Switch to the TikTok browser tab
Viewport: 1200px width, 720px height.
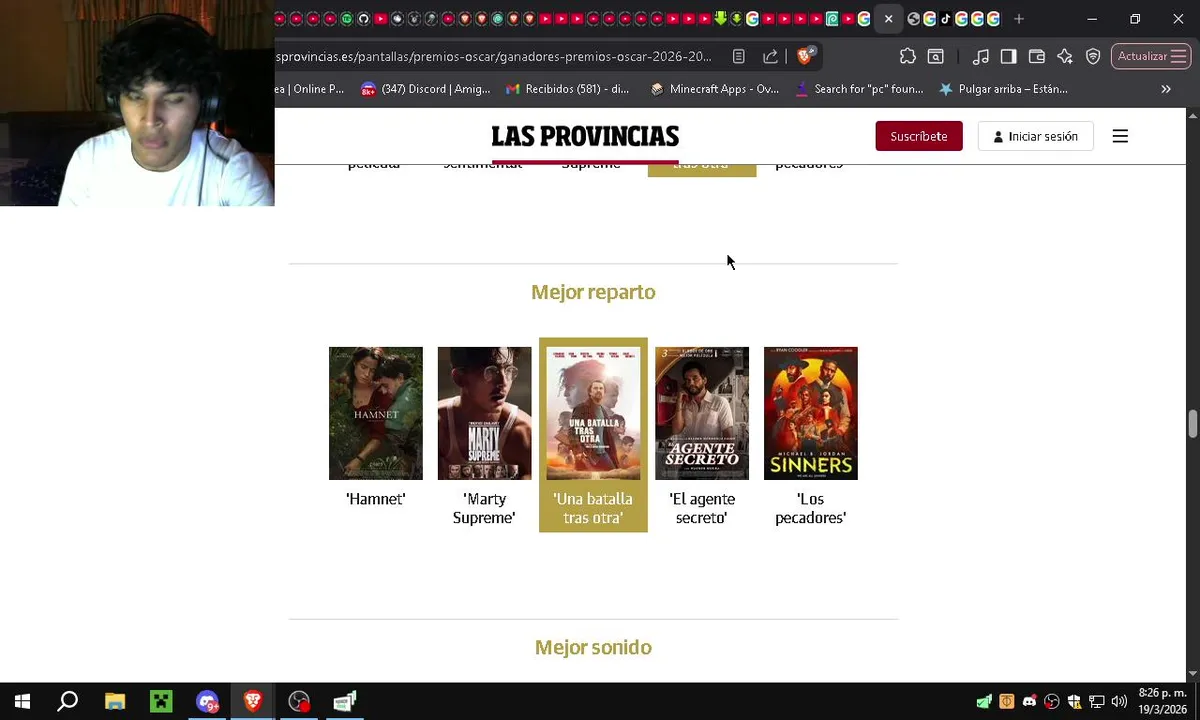click(945, 19)
